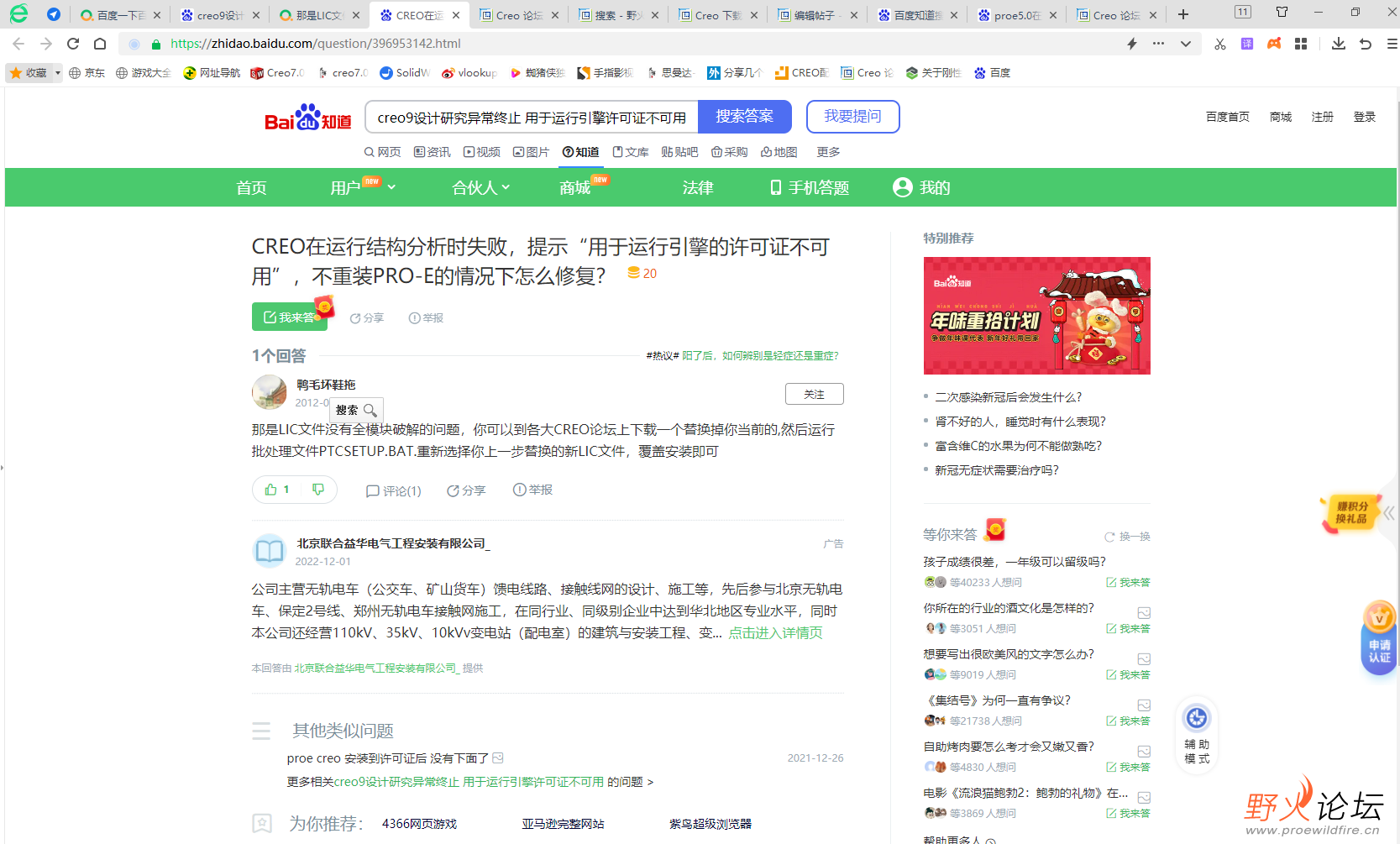Switch to the '那是LIC文' browser tab
This screenshot has height=844, width=1400.
pos(318,15)
